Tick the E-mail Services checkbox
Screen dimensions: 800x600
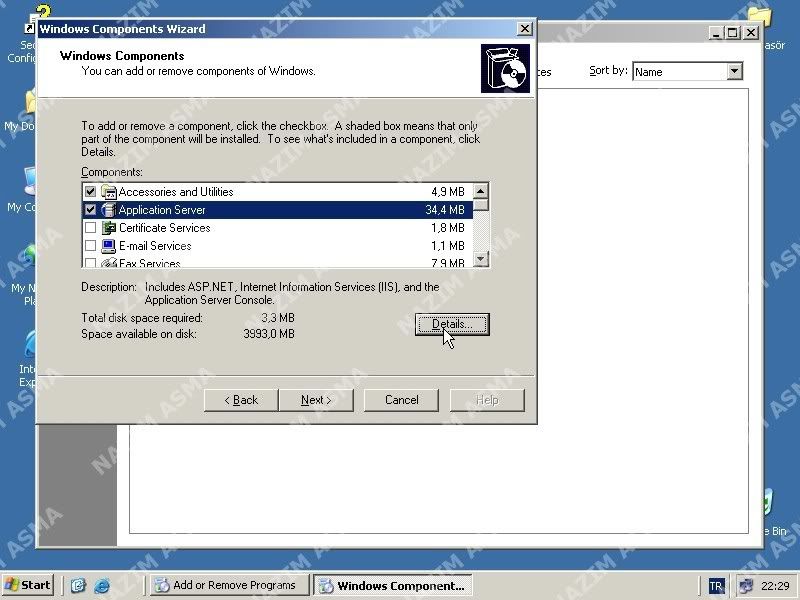[90, 246]
